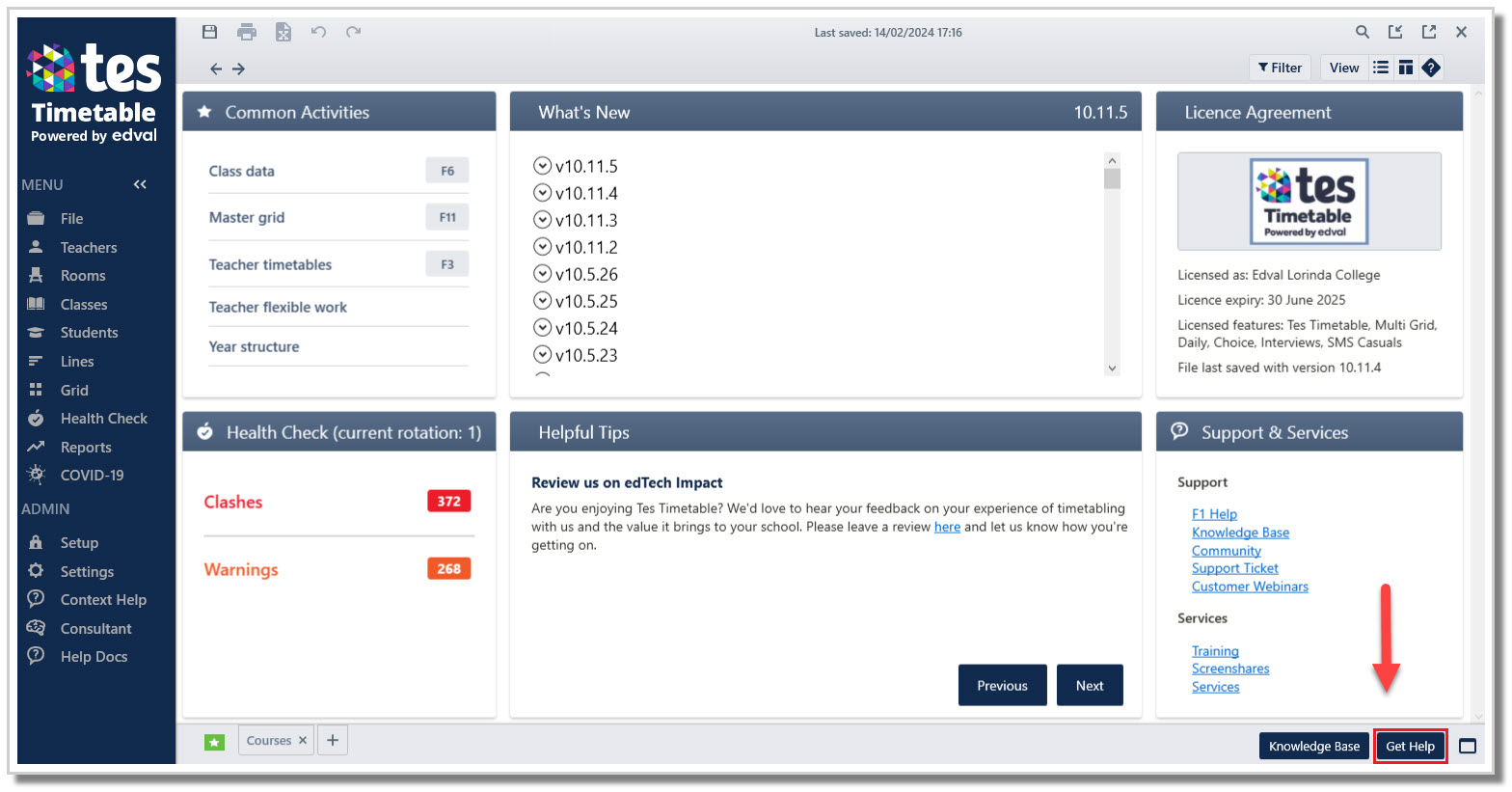This screenshot has height=792, width=1512.
Task: Click the help diamond question icon
Action: (x=1431, y=68)
